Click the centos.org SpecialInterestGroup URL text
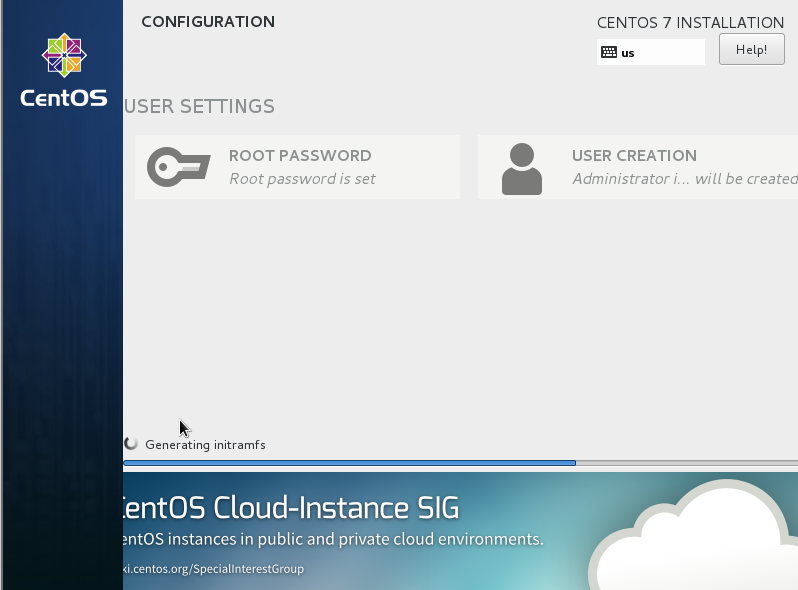This screenshot has width=798, height=590. point(213,569)
